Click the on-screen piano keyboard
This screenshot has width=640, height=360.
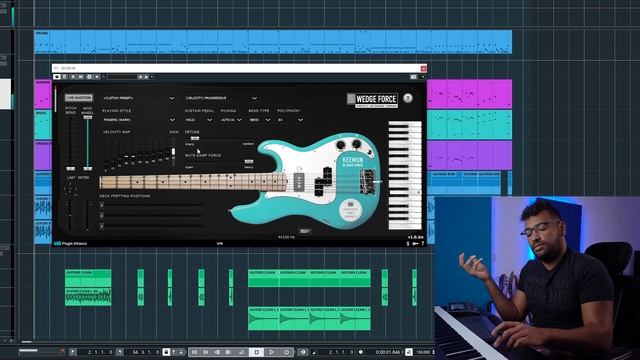[404, 175]
